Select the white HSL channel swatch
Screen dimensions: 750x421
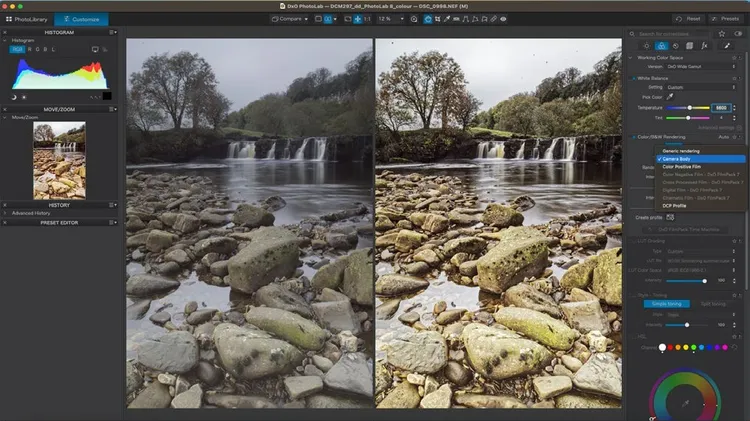662,347
